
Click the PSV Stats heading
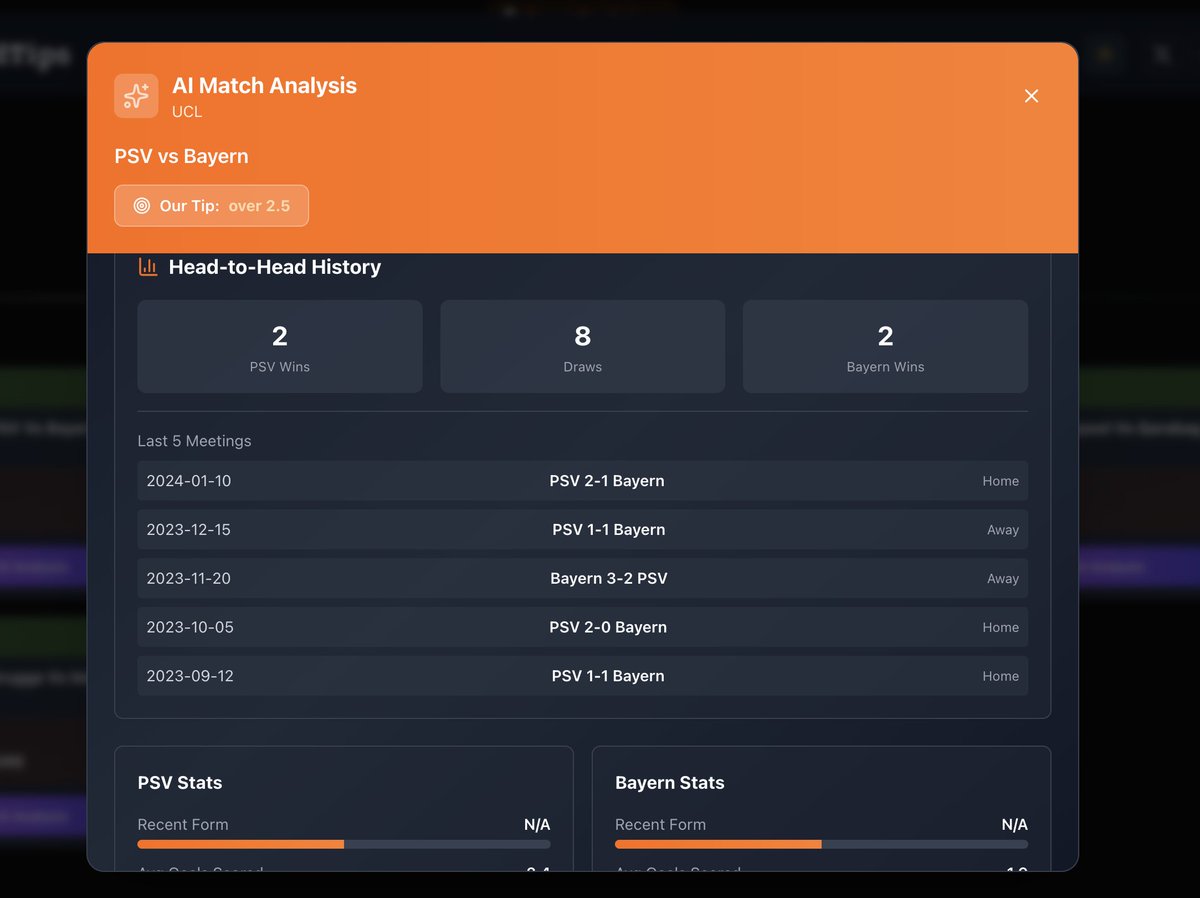pyautogui.click(x=180, y=783)
